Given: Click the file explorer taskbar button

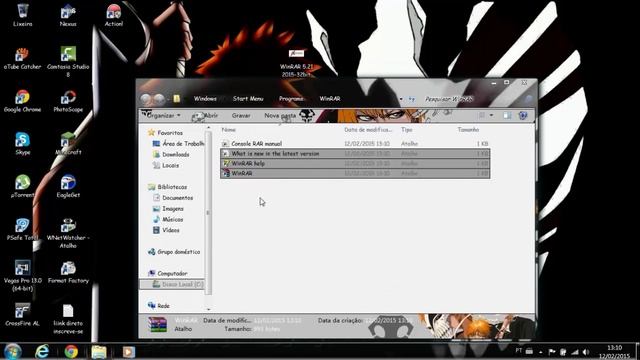Looking at the screenshot, I should click(99, 351).
